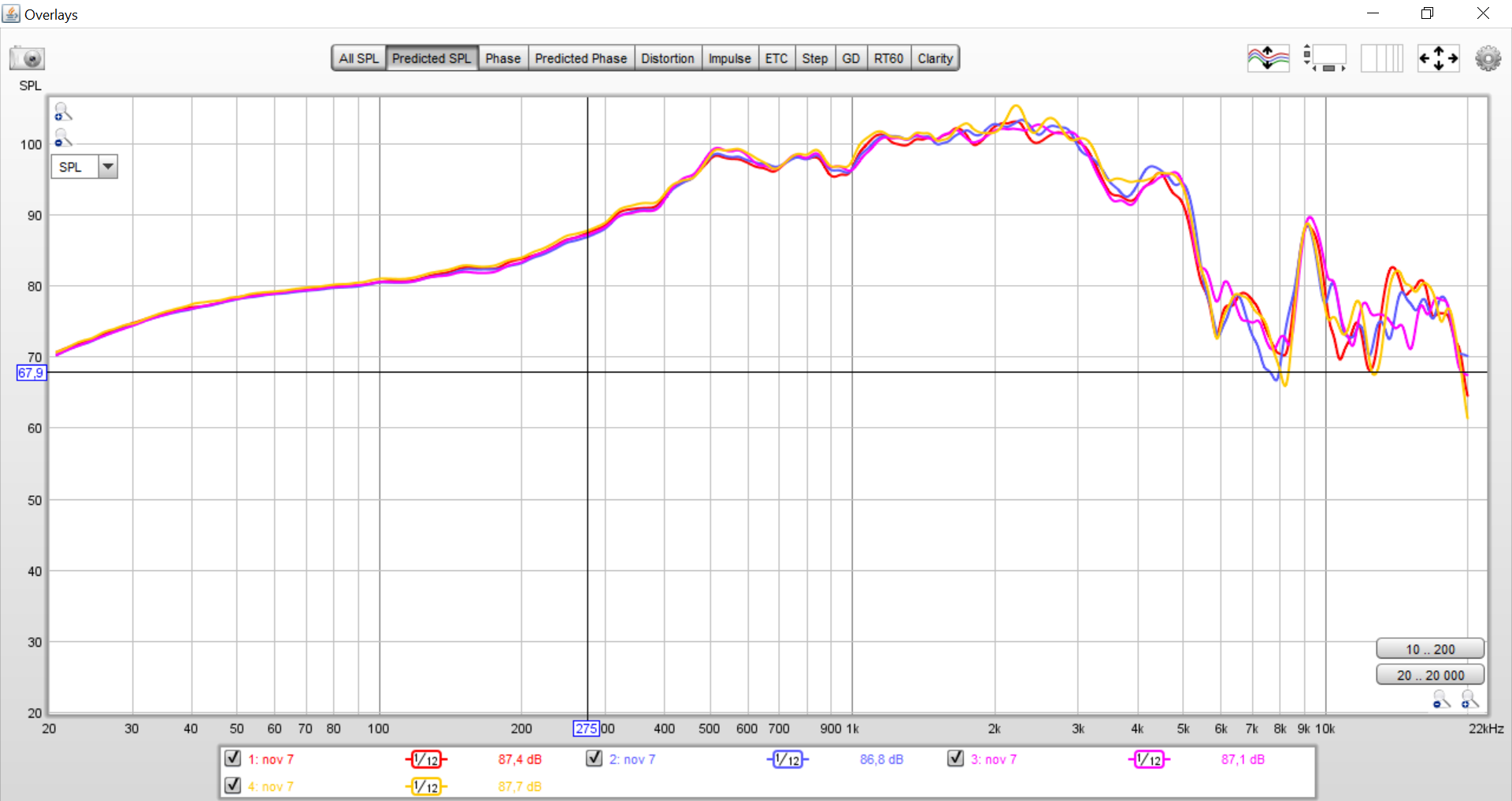This screenshot has width=1512, height=801.
Task: Click the '20 .. 20 000' range button
Action: [x=1430, y=675]
